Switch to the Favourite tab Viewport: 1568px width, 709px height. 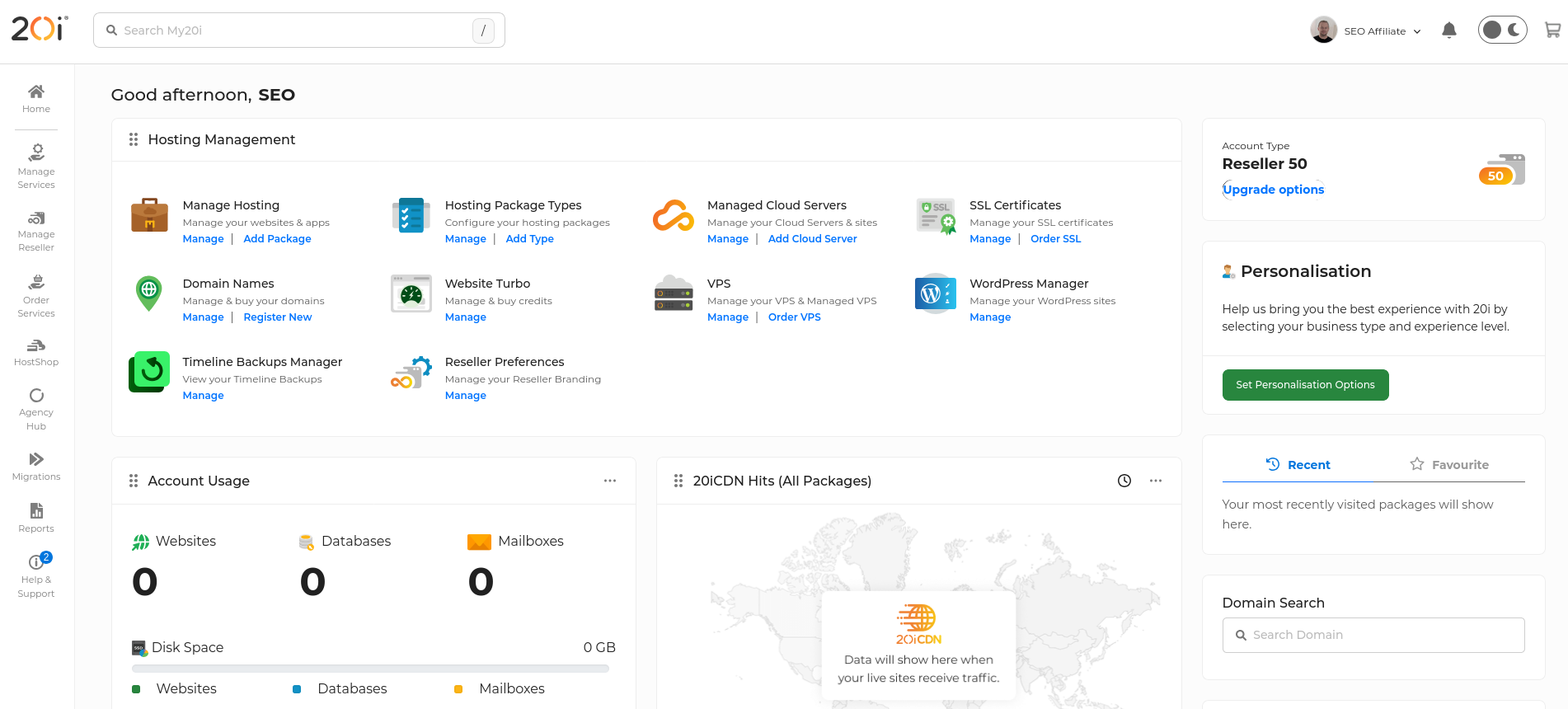point(1449,465)
